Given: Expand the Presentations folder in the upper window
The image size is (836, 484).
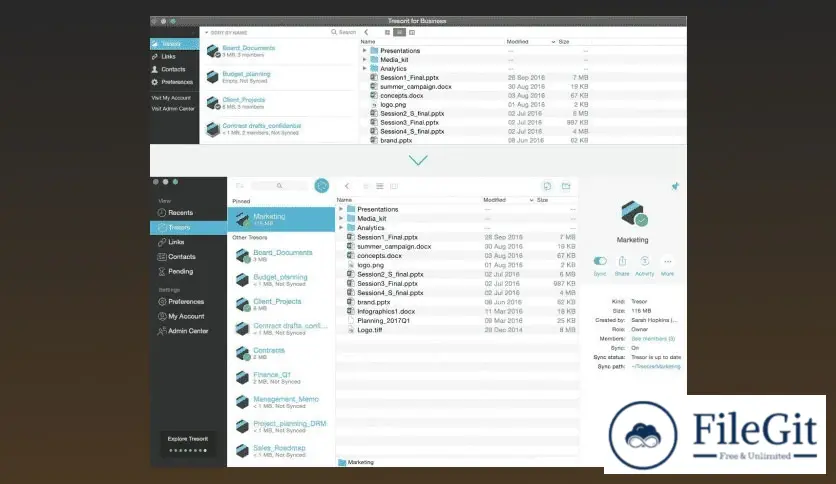Looking at the screenshot, I should coord(365,51).
